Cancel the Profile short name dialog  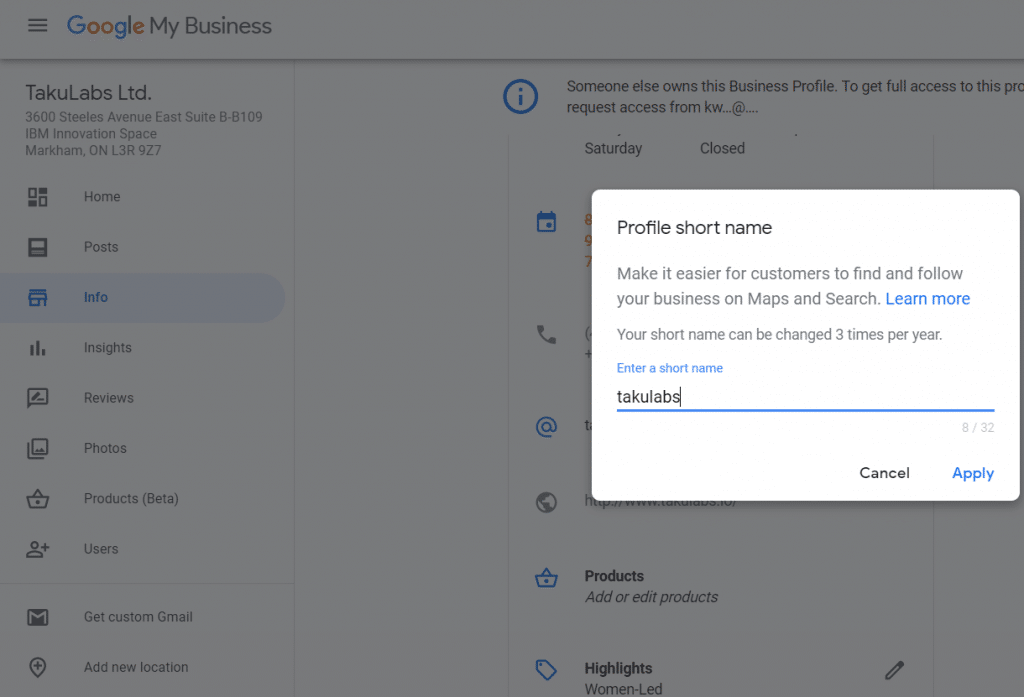coord(884,473)
